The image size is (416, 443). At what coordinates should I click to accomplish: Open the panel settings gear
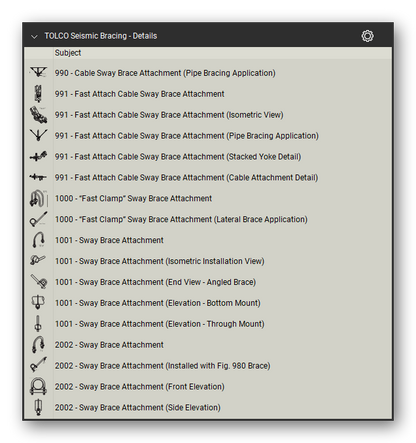[367, 36]
